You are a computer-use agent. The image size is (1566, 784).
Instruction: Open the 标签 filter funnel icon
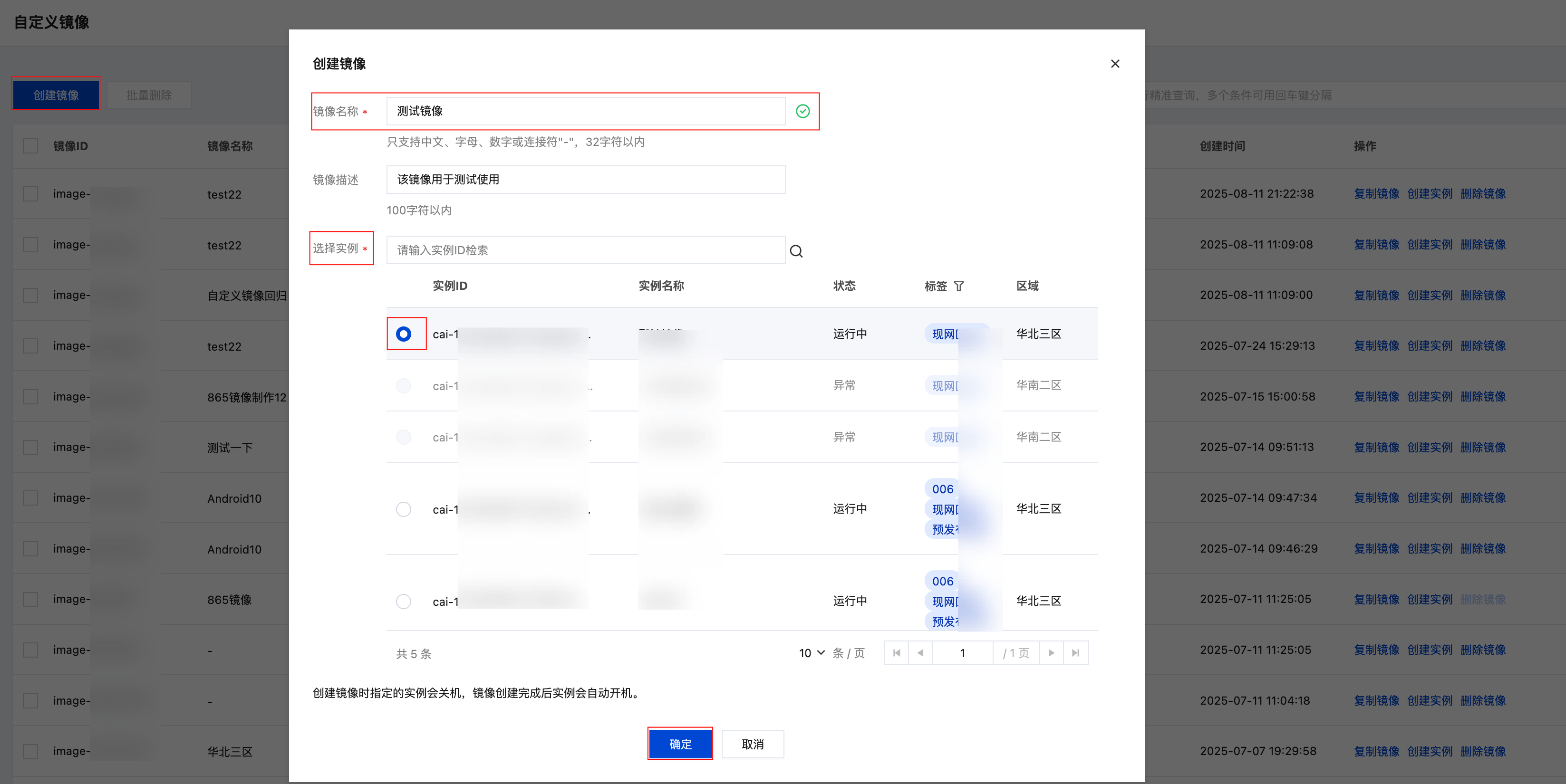(959, 286)
